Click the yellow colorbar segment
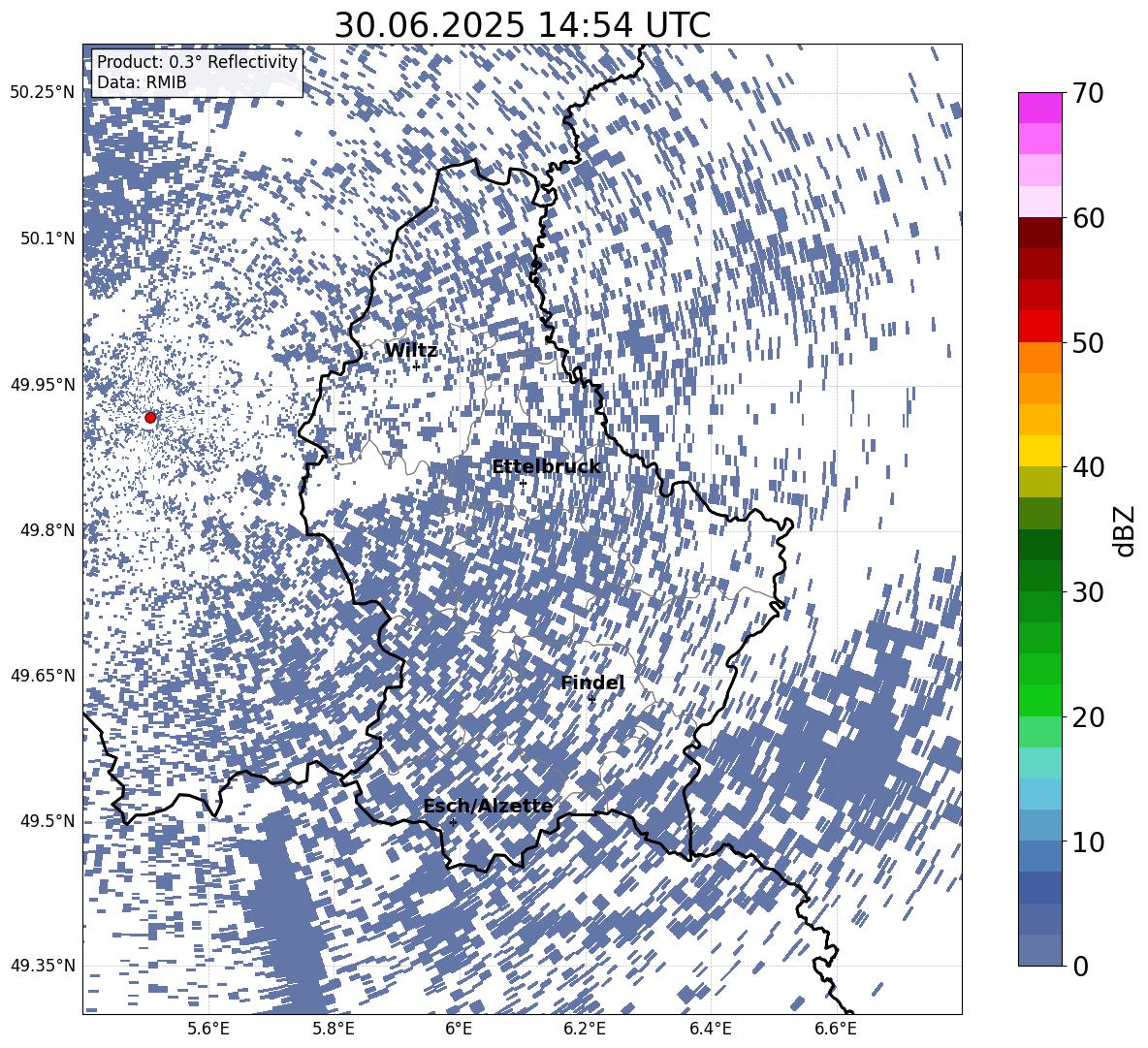 click(x=1039, y=451)
